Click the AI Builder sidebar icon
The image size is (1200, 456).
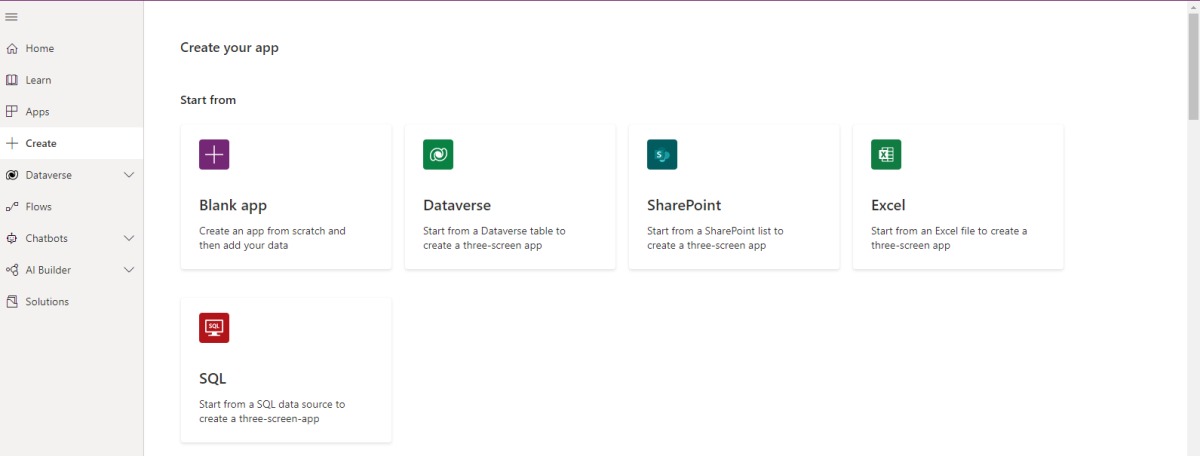[x=12, y=270]
